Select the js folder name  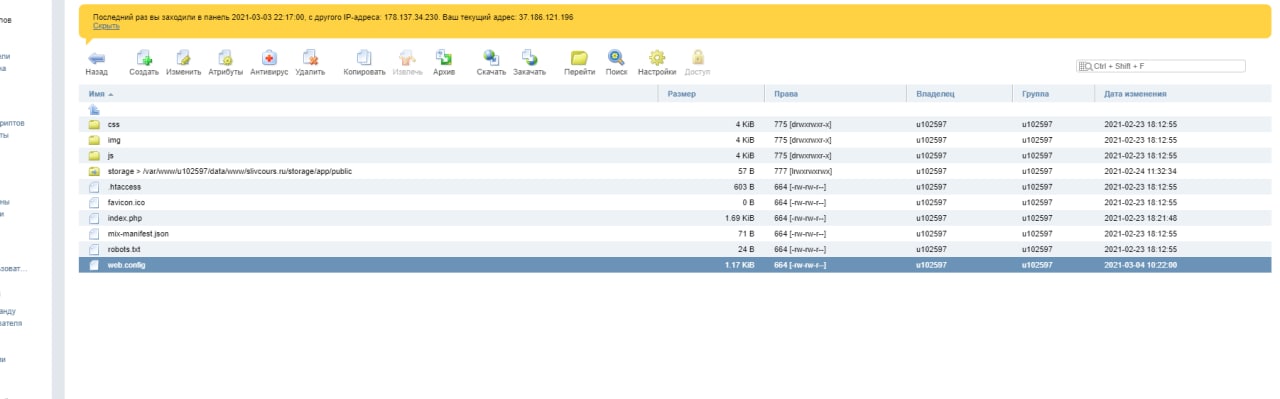coord(111,156)
